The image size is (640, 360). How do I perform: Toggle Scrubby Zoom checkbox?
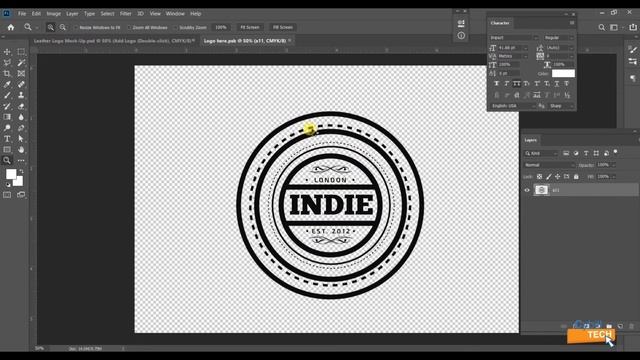[176, 27]
